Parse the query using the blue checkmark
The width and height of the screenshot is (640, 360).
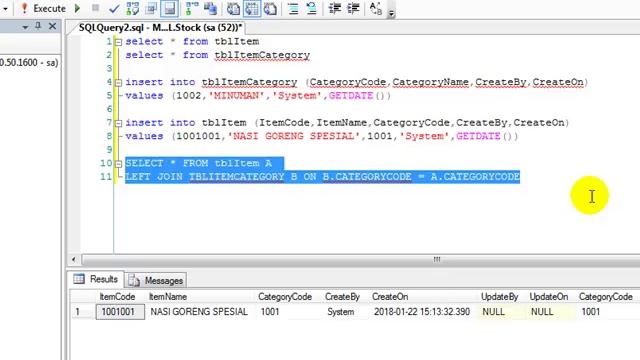(x=114, y=9)
